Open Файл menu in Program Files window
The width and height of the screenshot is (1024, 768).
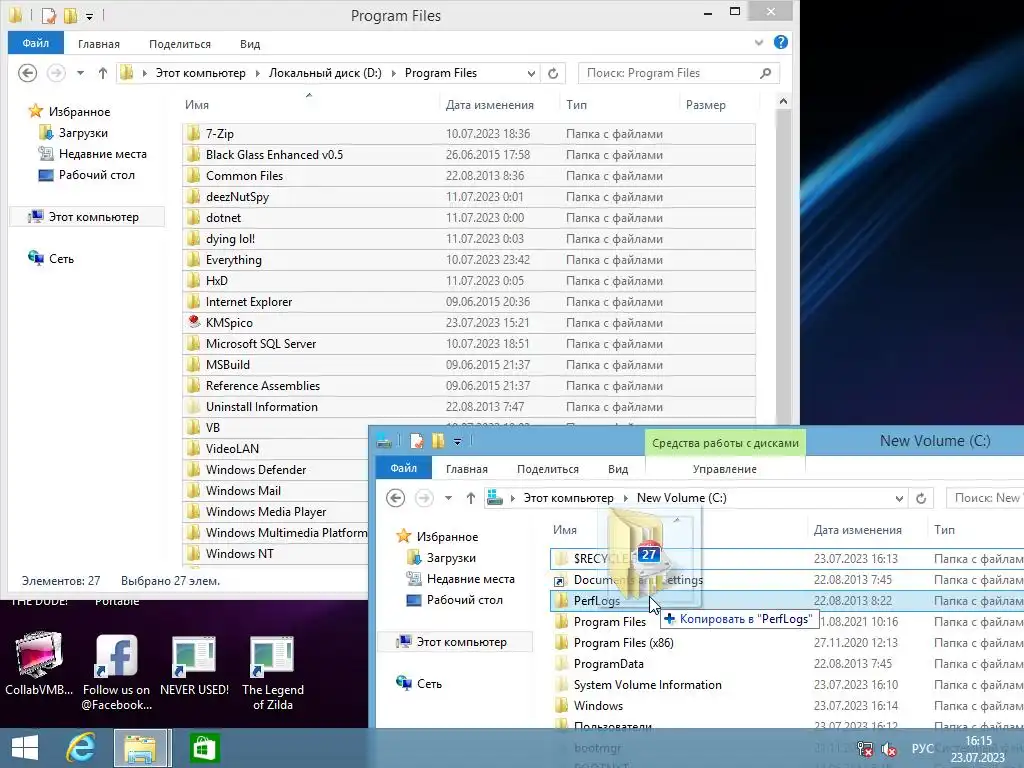click(36, 43)
